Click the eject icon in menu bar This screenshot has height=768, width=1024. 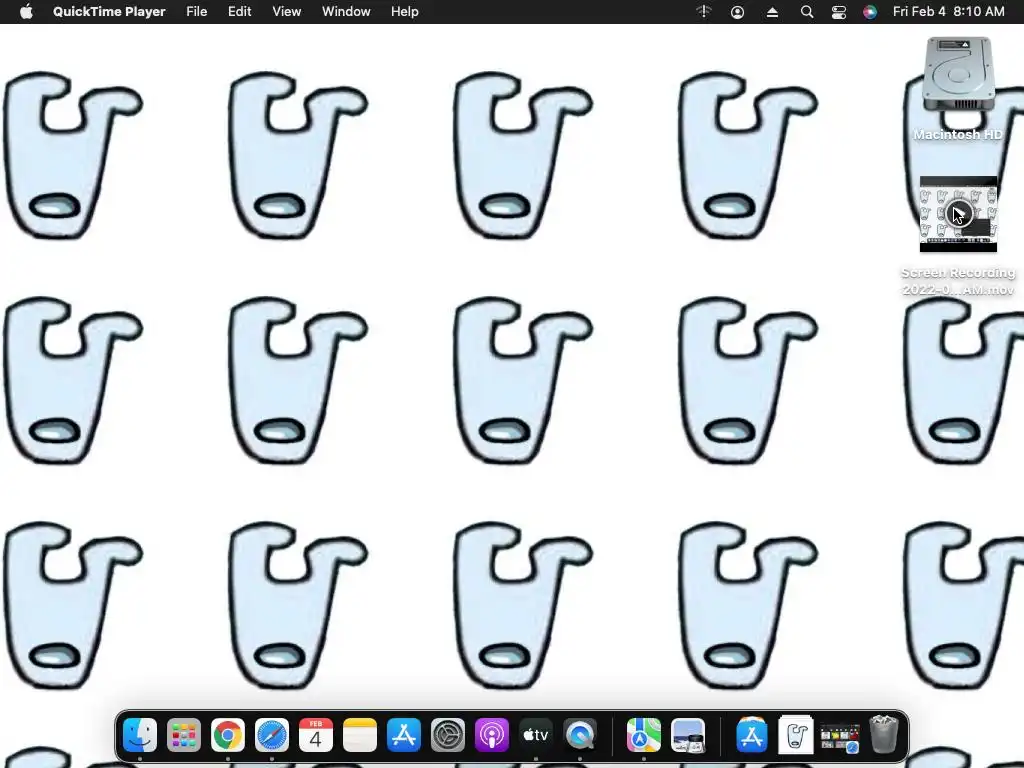click(x=772, y=12)
